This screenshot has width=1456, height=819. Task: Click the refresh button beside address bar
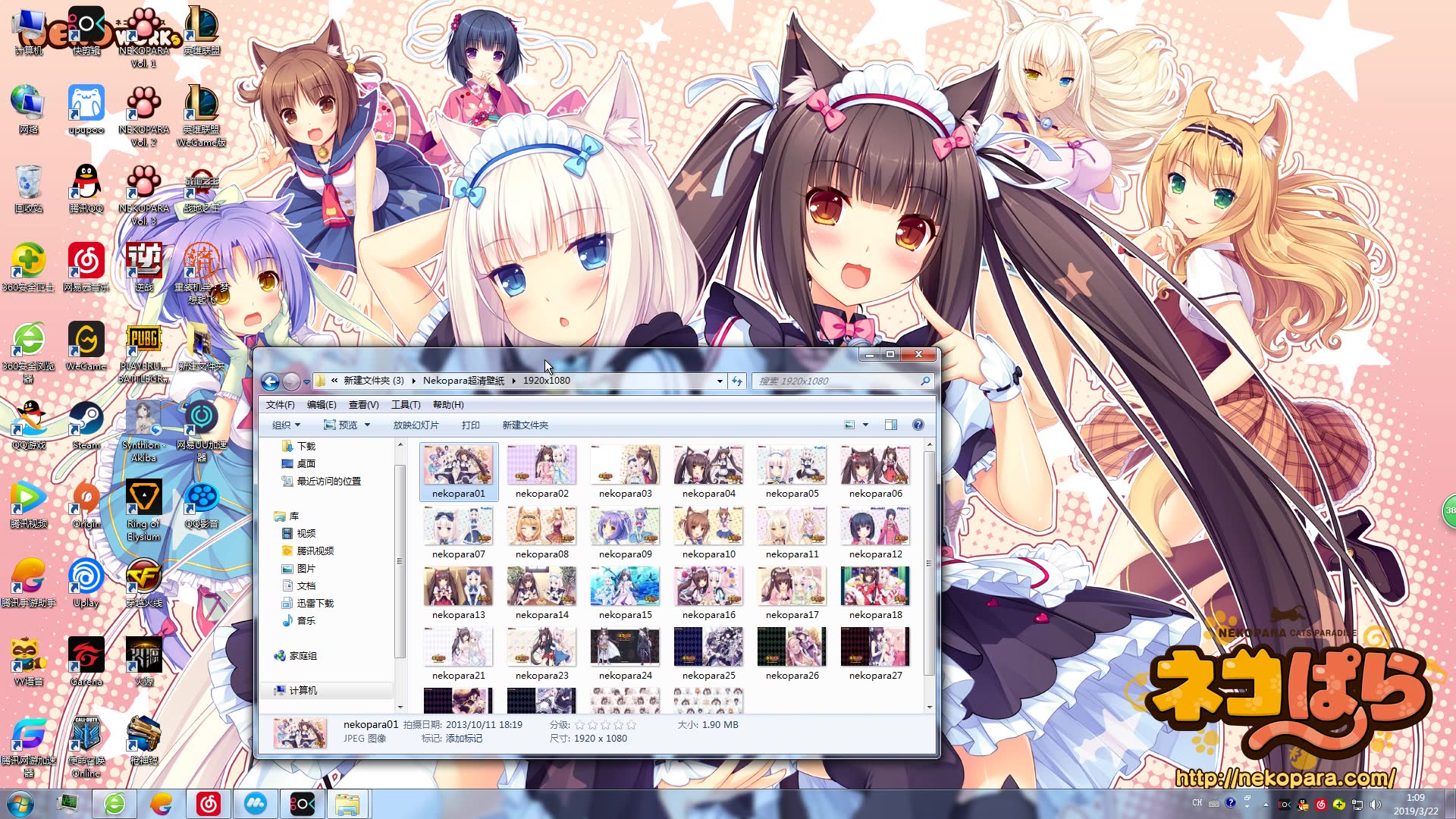point(737,381)
